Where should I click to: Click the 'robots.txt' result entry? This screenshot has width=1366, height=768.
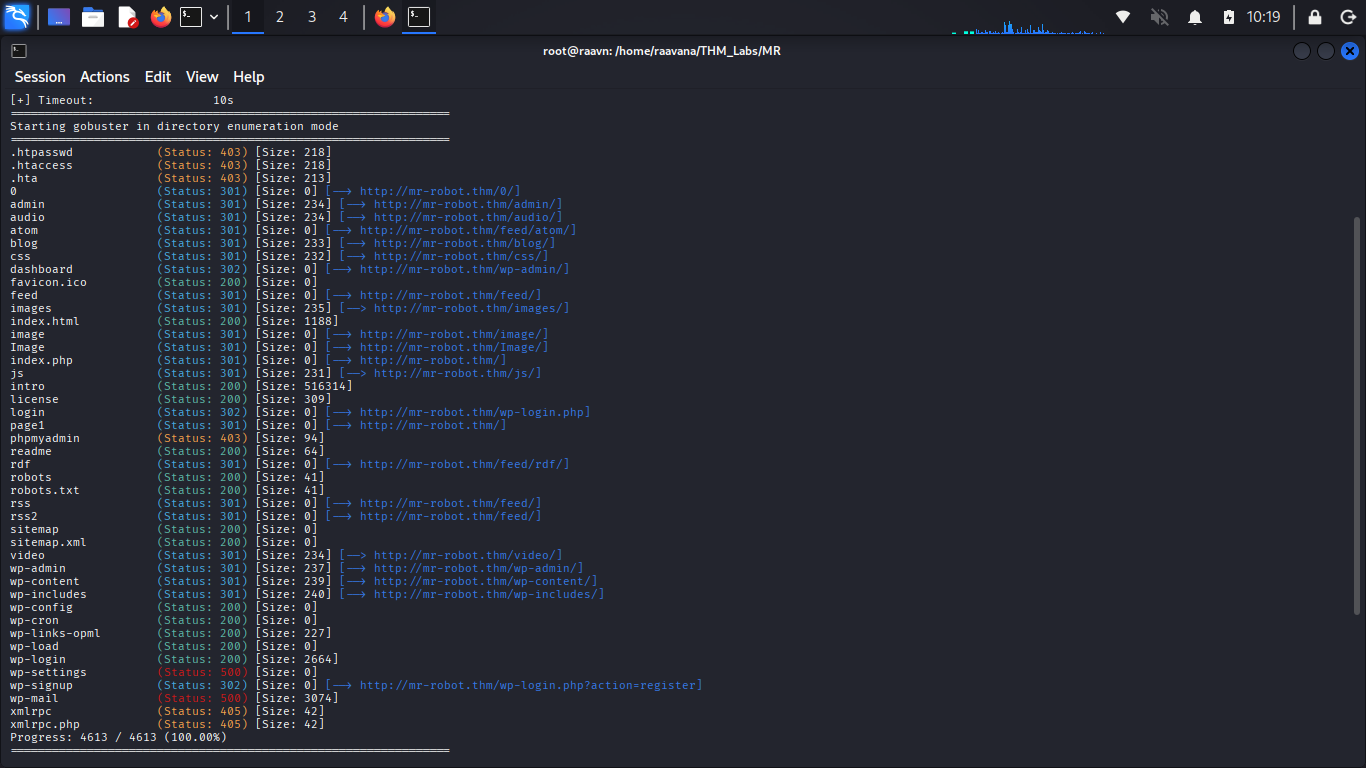[x=45, y=490]
